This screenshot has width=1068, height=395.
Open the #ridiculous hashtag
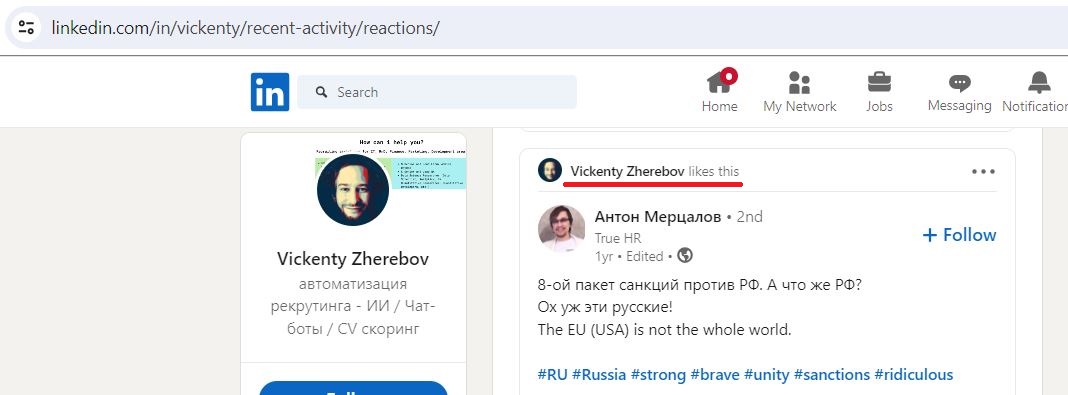[913, 375]
